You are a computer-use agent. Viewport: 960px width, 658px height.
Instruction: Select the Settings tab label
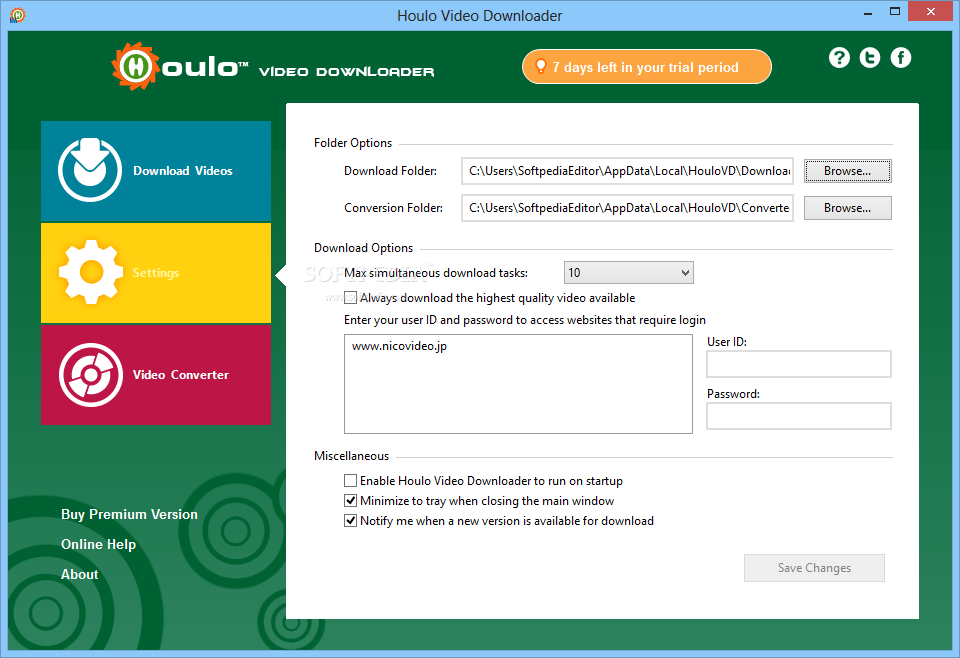tap(156, 273)
